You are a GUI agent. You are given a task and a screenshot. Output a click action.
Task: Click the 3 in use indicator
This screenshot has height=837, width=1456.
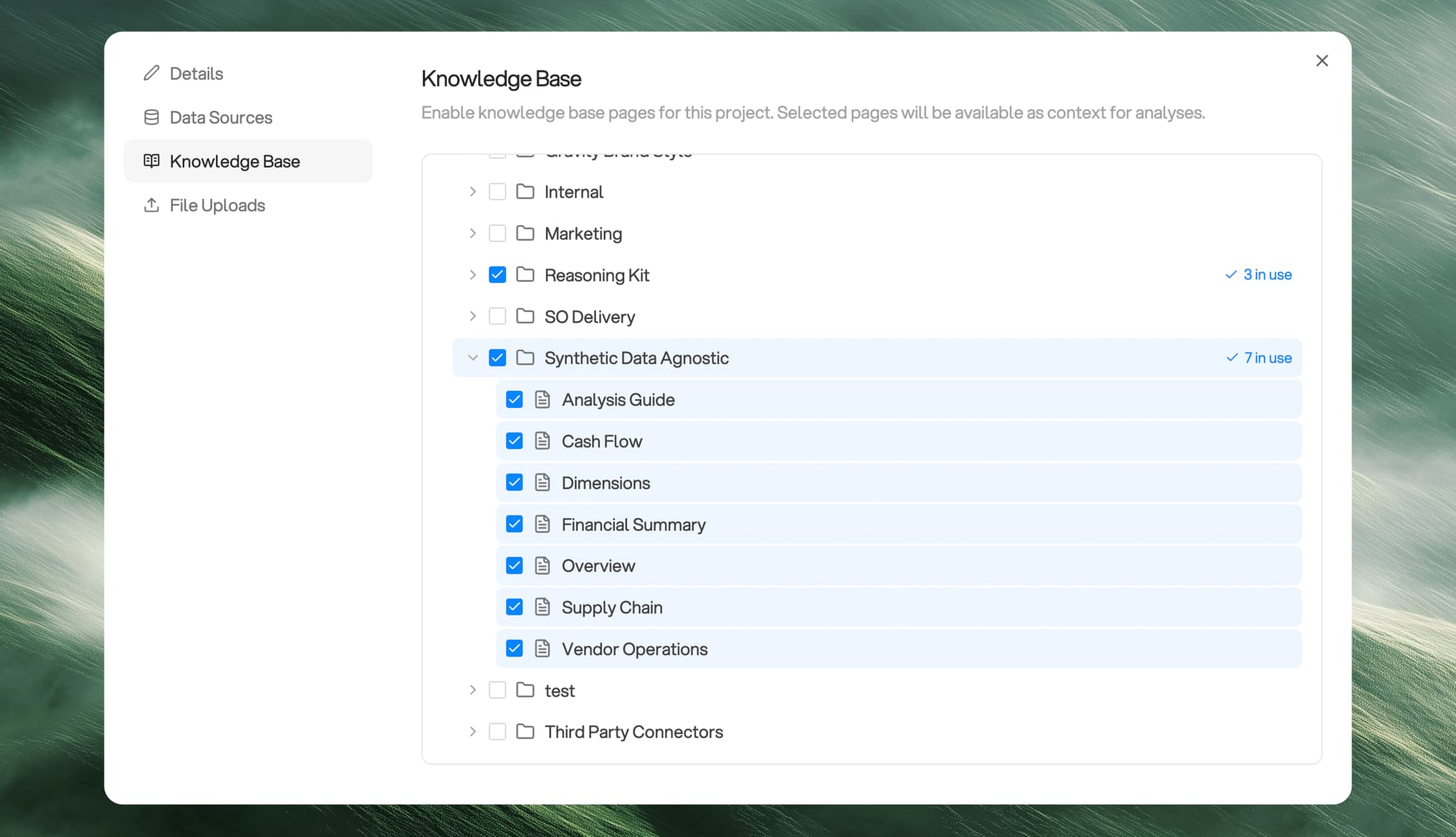[1258, 274]
